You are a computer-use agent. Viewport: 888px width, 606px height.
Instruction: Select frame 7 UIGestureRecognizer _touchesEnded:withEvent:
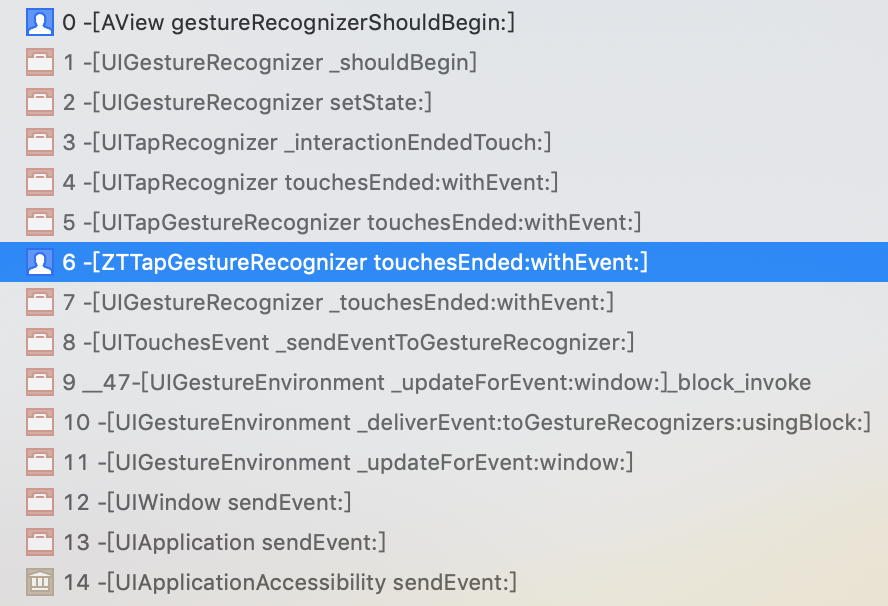pyautogui.click(x=444, y=302)
